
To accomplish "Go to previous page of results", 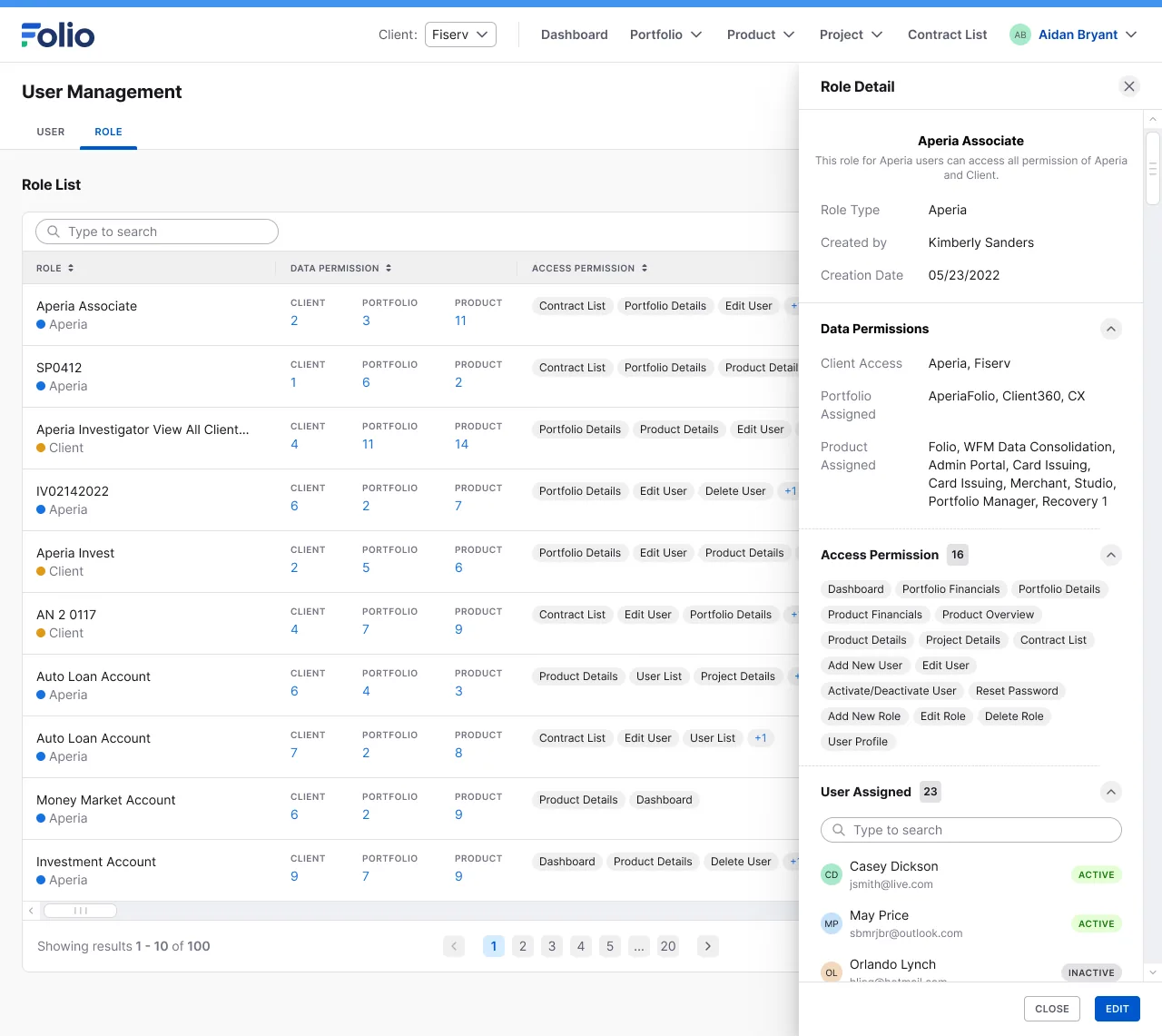I will coord(454,946).
